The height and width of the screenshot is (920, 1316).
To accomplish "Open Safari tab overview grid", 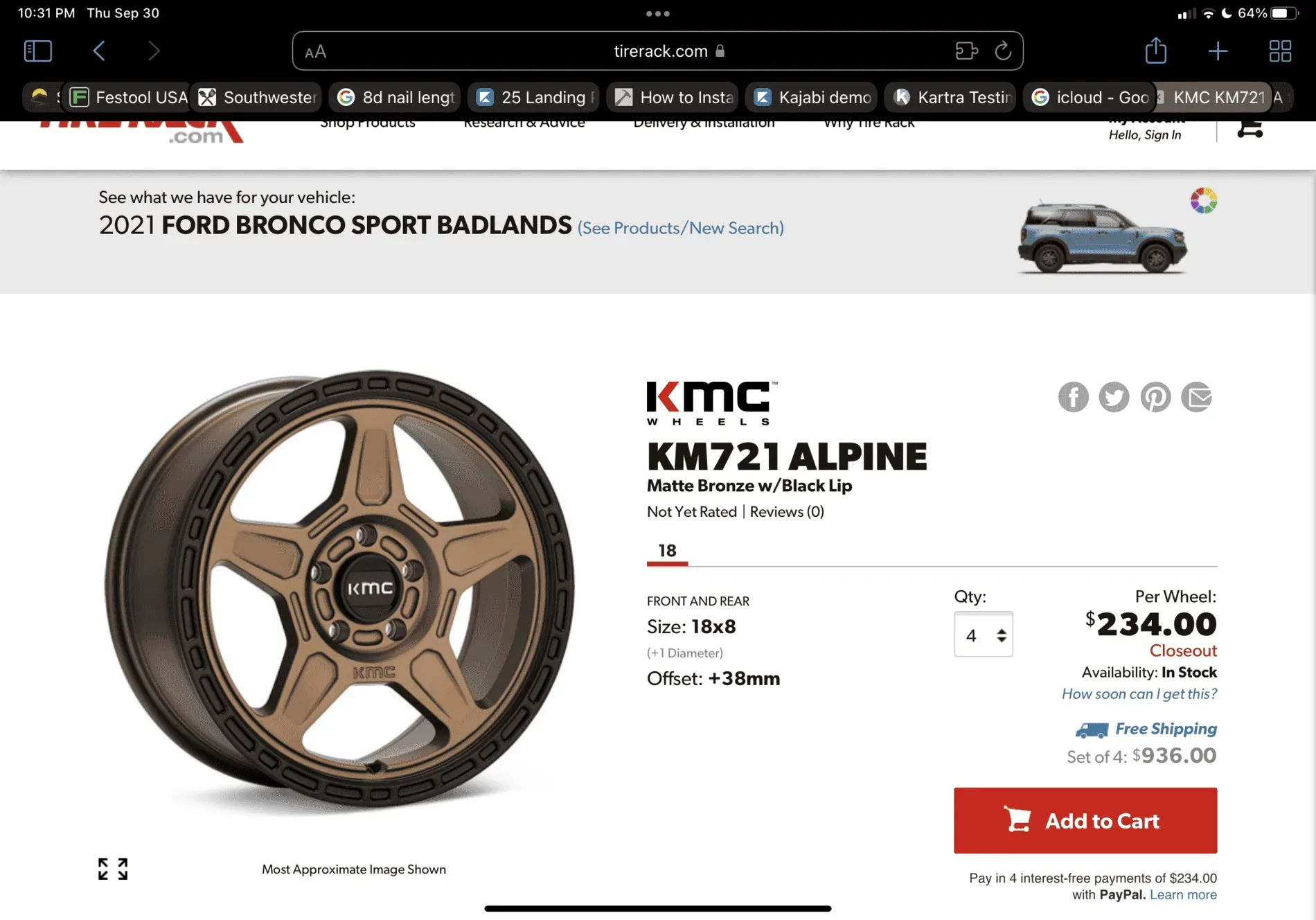I will point(1279,51).
